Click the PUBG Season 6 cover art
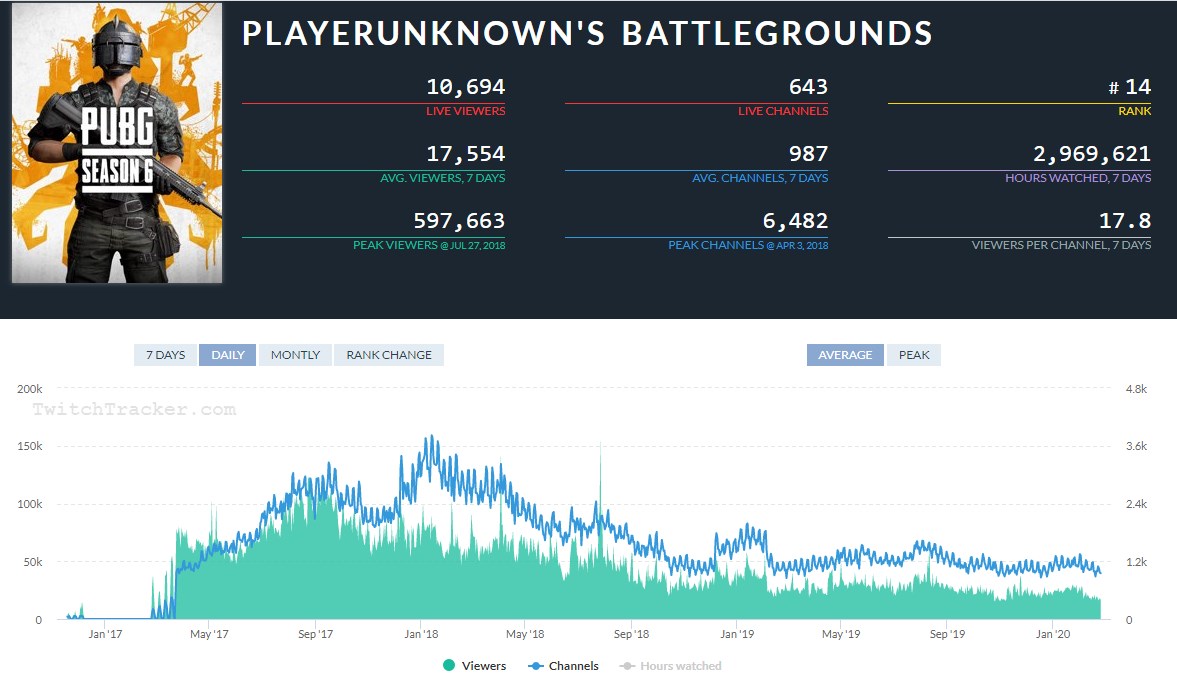Image resolution: width=1177 pixels, height=680 pixels. (116, 143)
